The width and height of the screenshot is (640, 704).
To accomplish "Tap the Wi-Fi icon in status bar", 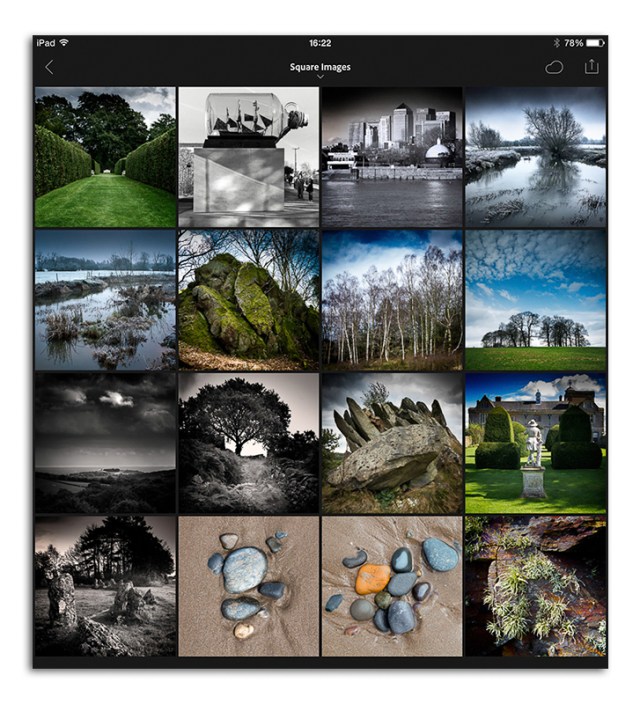I will click(64, 43).
